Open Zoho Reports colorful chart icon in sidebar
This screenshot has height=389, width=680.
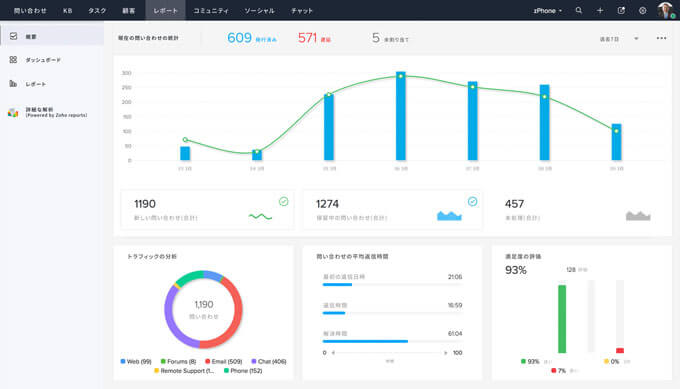point(13,113)
